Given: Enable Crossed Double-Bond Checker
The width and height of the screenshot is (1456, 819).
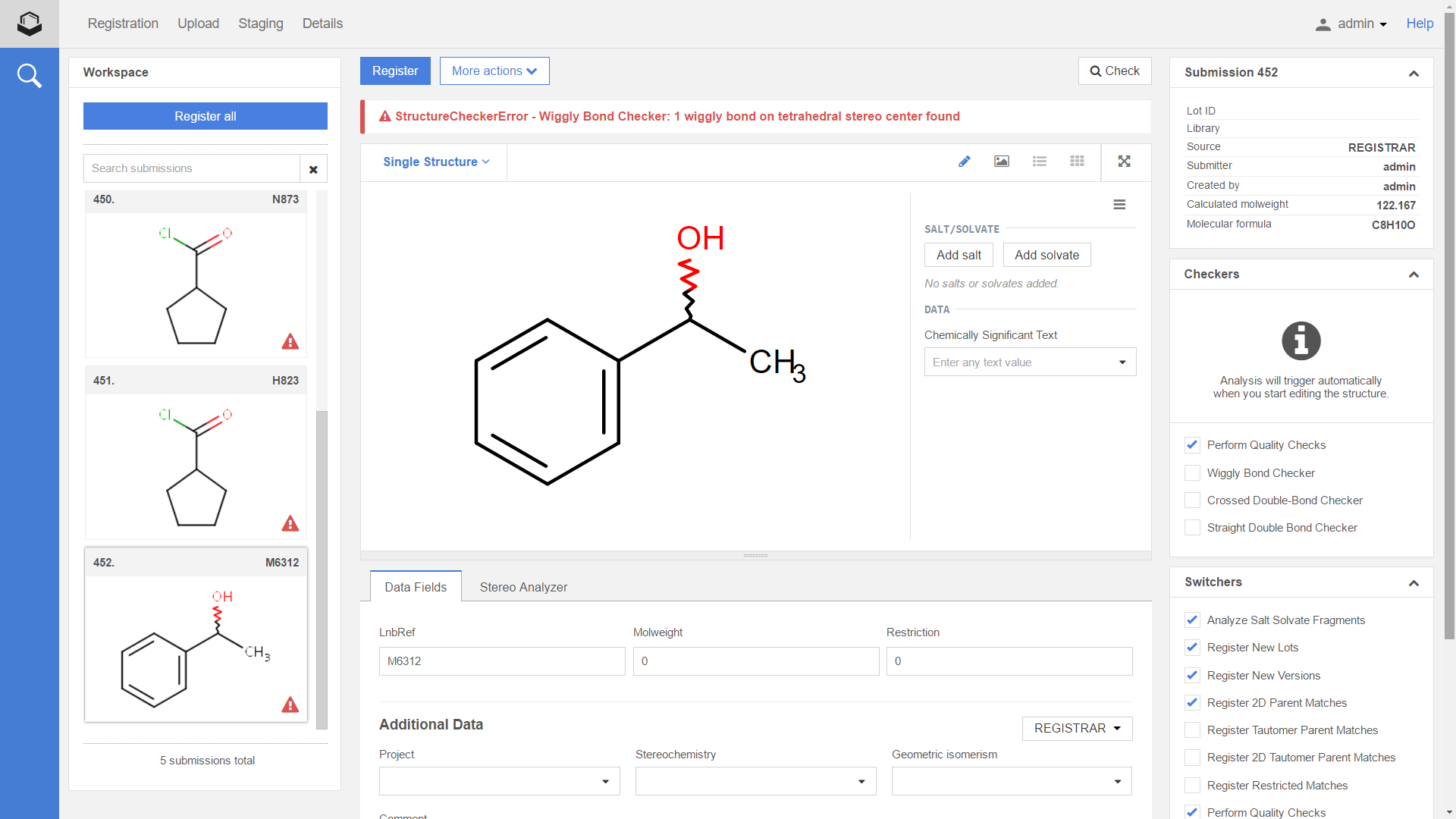Looking at the screenshot, I should [1192, 500].
